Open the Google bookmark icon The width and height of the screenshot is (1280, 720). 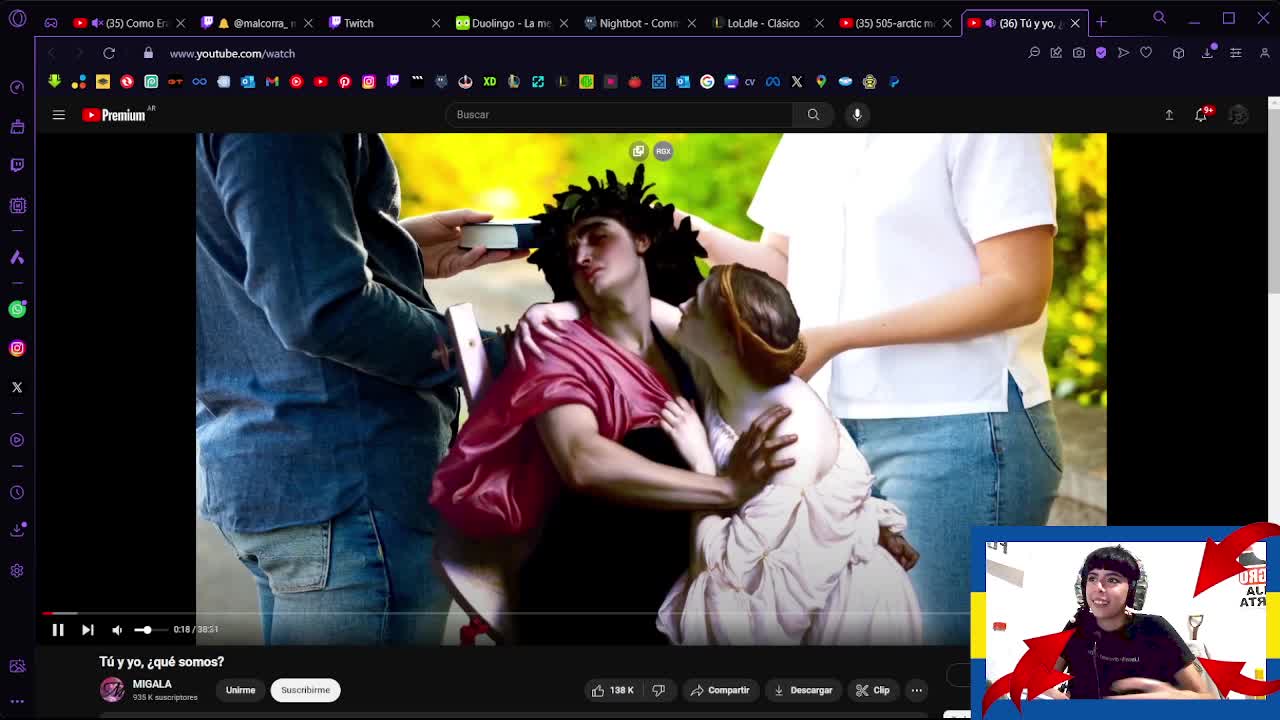click(x=707, y=82)
